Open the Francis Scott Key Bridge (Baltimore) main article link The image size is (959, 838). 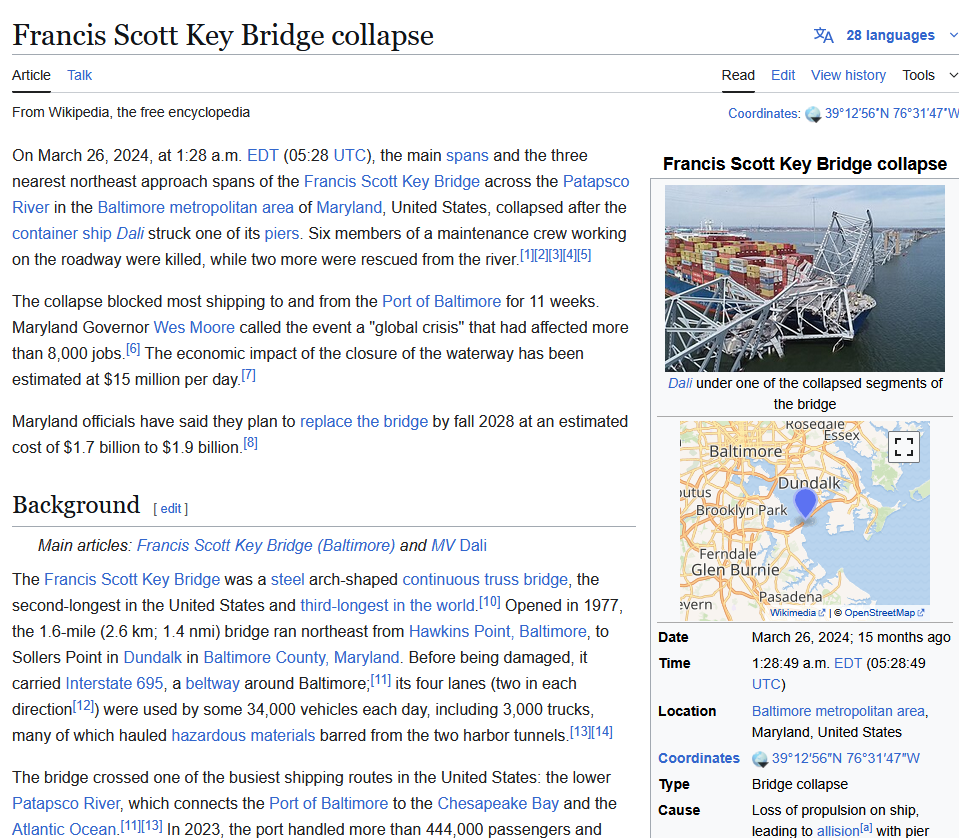click(x=266, y=545)
